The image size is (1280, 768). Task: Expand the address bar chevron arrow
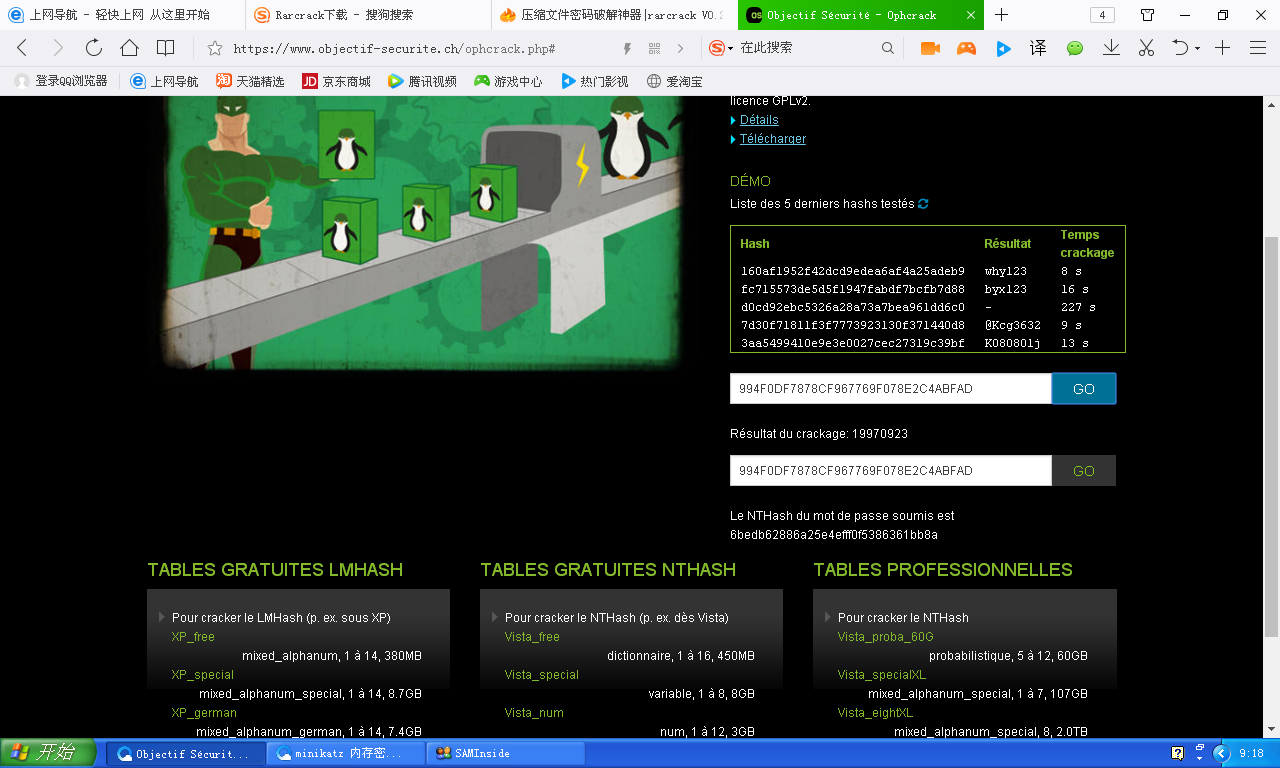tap(681, 48)
